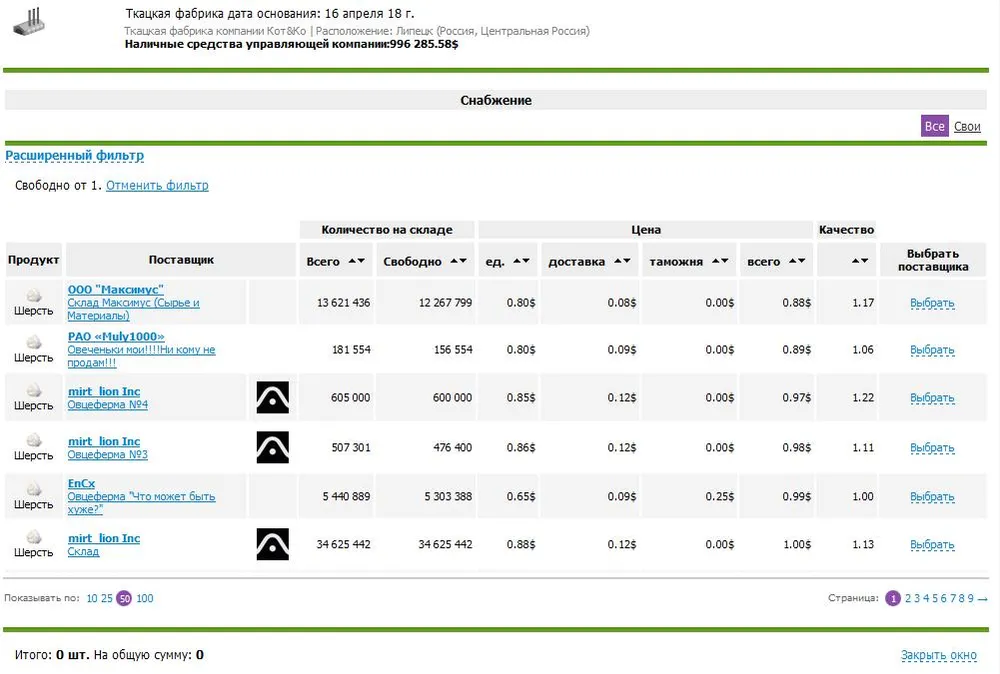Click the mirt_lion logo in the Склад row

272,544
